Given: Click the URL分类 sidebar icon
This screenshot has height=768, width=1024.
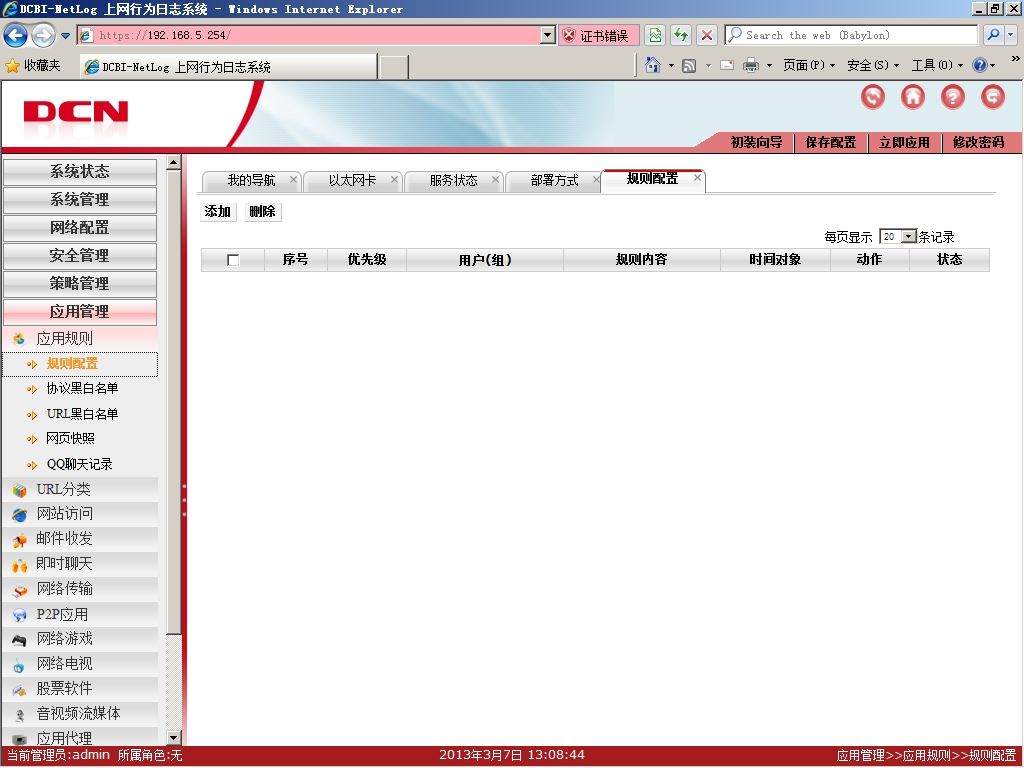Looking at the screenshot, I should [x=19, y=490].
